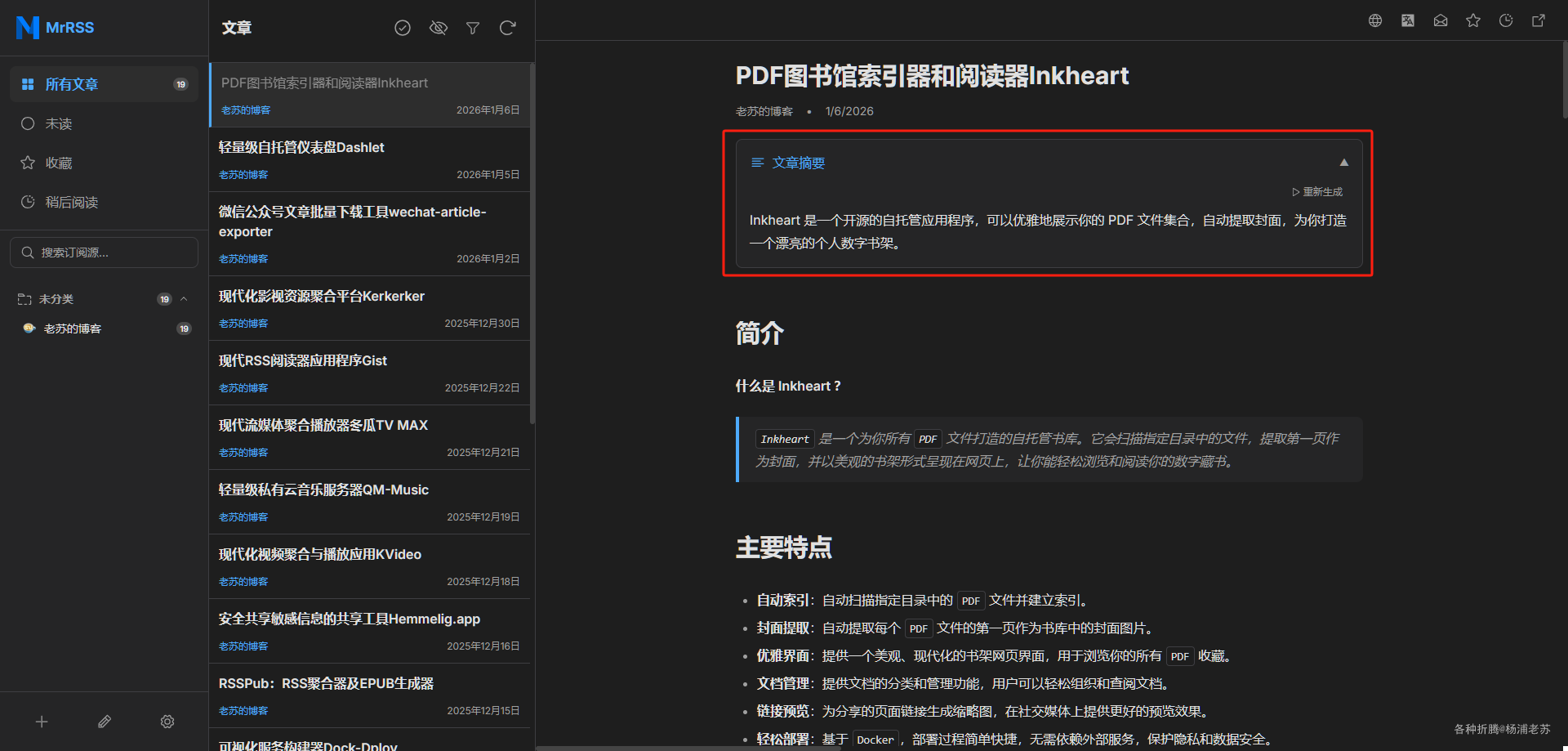The height and width of the screenshot is (751, 1568).
Task: Add a new feed with plus icon
Action: click(x=42, y=722)
